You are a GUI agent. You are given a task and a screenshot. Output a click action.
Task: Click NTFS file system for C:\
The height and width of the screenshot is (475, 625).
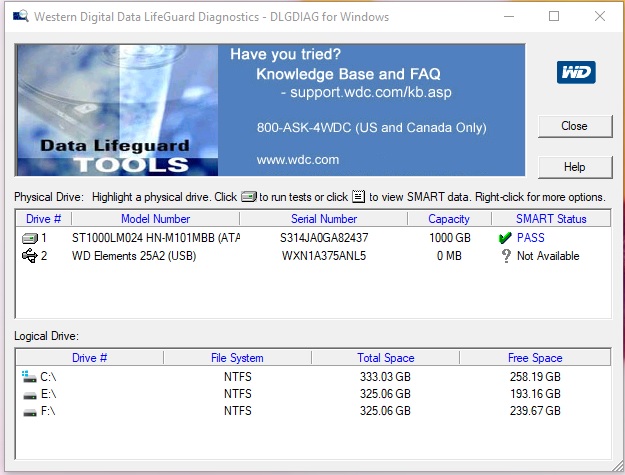coord(238,377)
